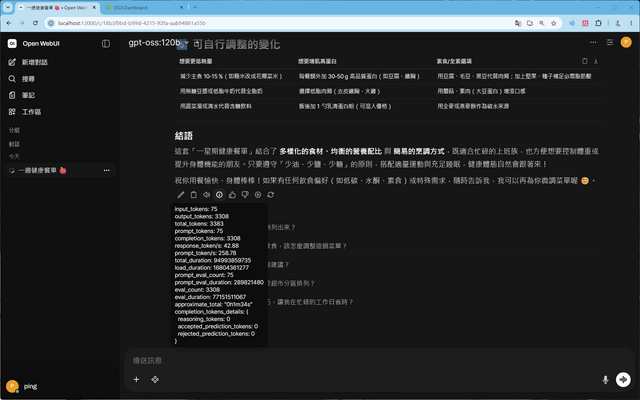Click the install app icon in address bar

pyautogui.click(x=530, y=23)
